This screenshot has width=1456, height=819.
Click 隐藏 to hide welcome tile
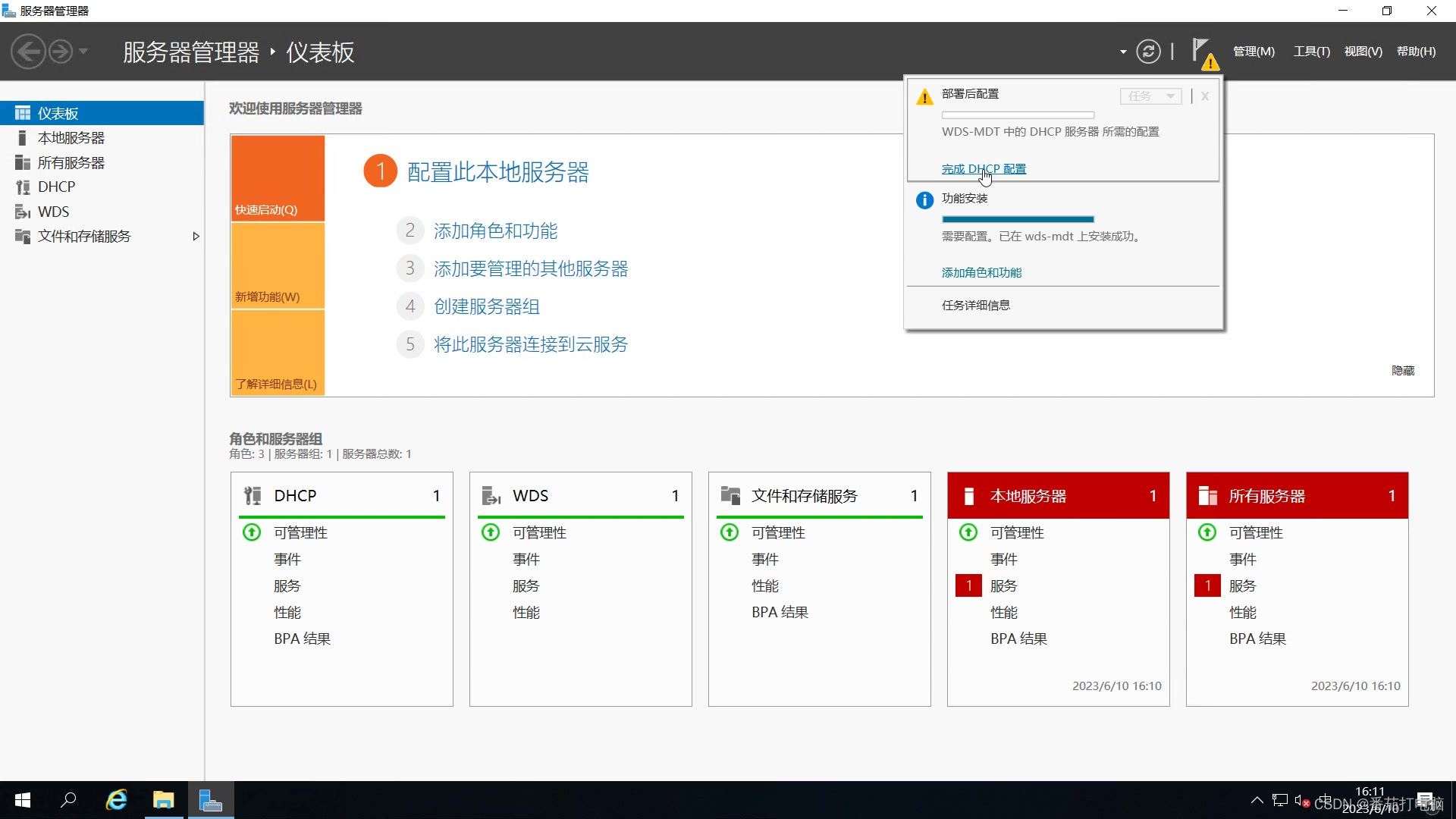click(x=1403, y=371)
